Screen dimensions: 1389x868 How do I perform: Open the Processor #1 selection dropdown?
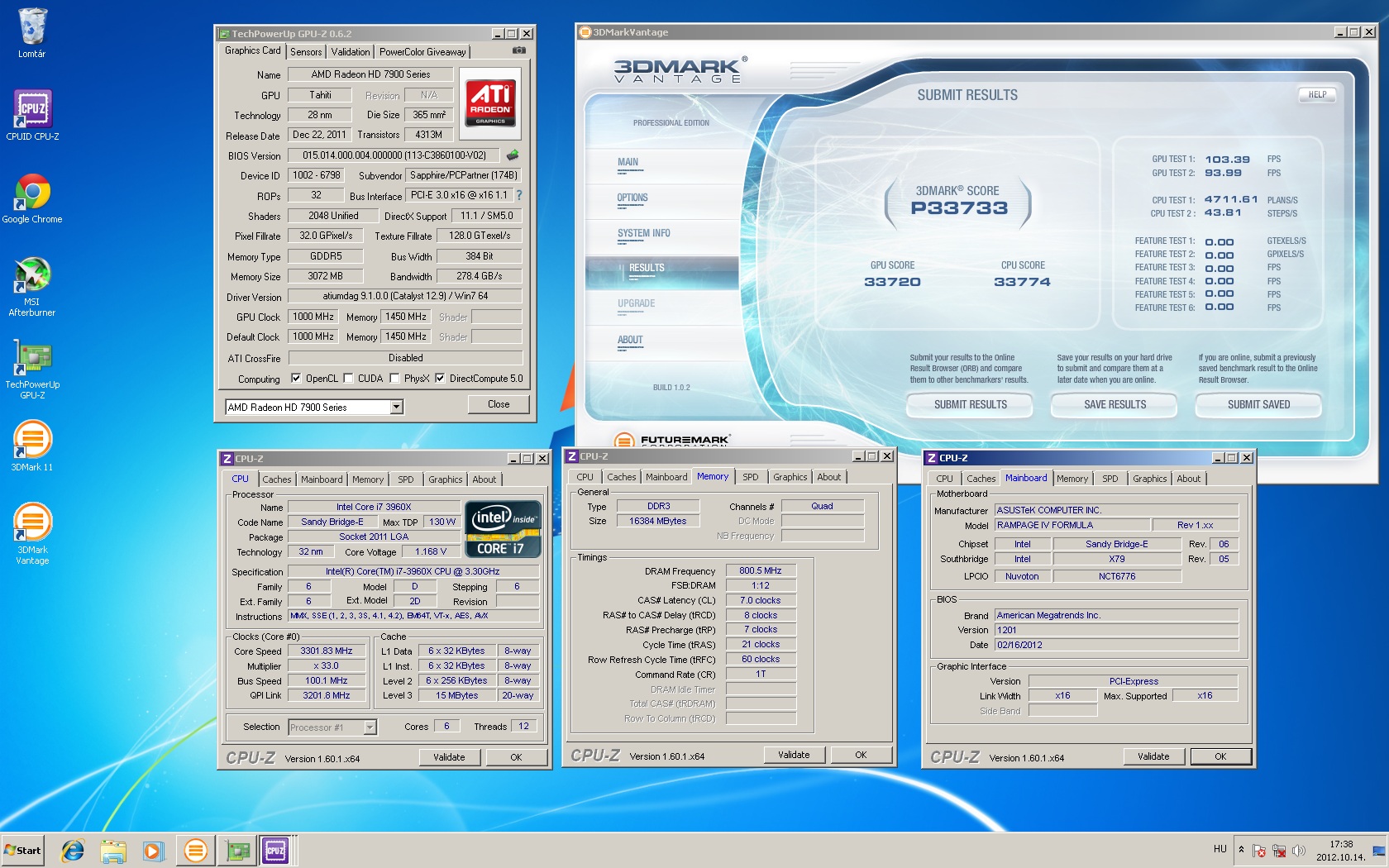tap(370, 727)
